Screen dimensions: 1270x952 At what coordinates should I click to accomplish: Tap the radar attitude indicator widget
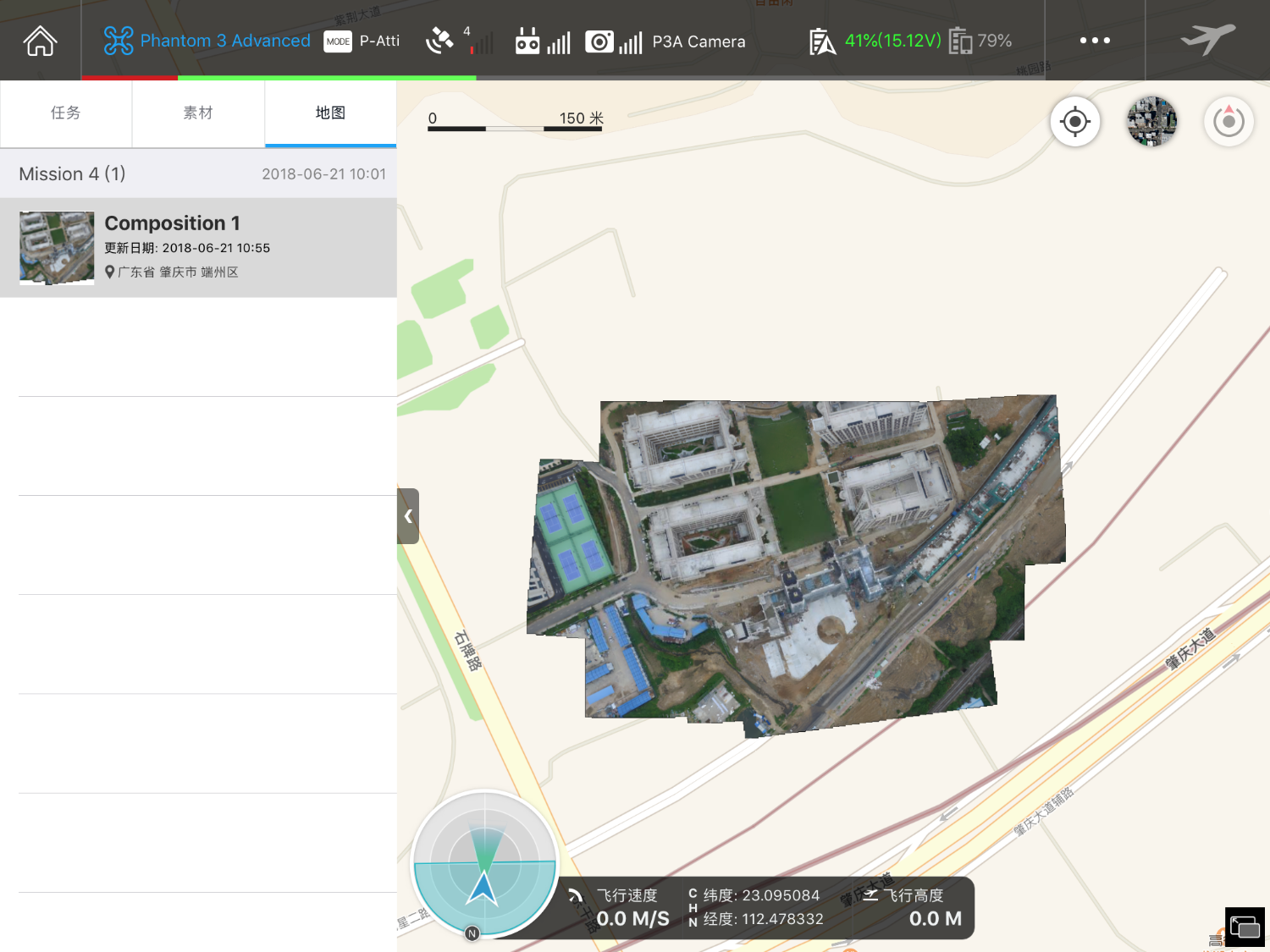(x=484, y=863)
